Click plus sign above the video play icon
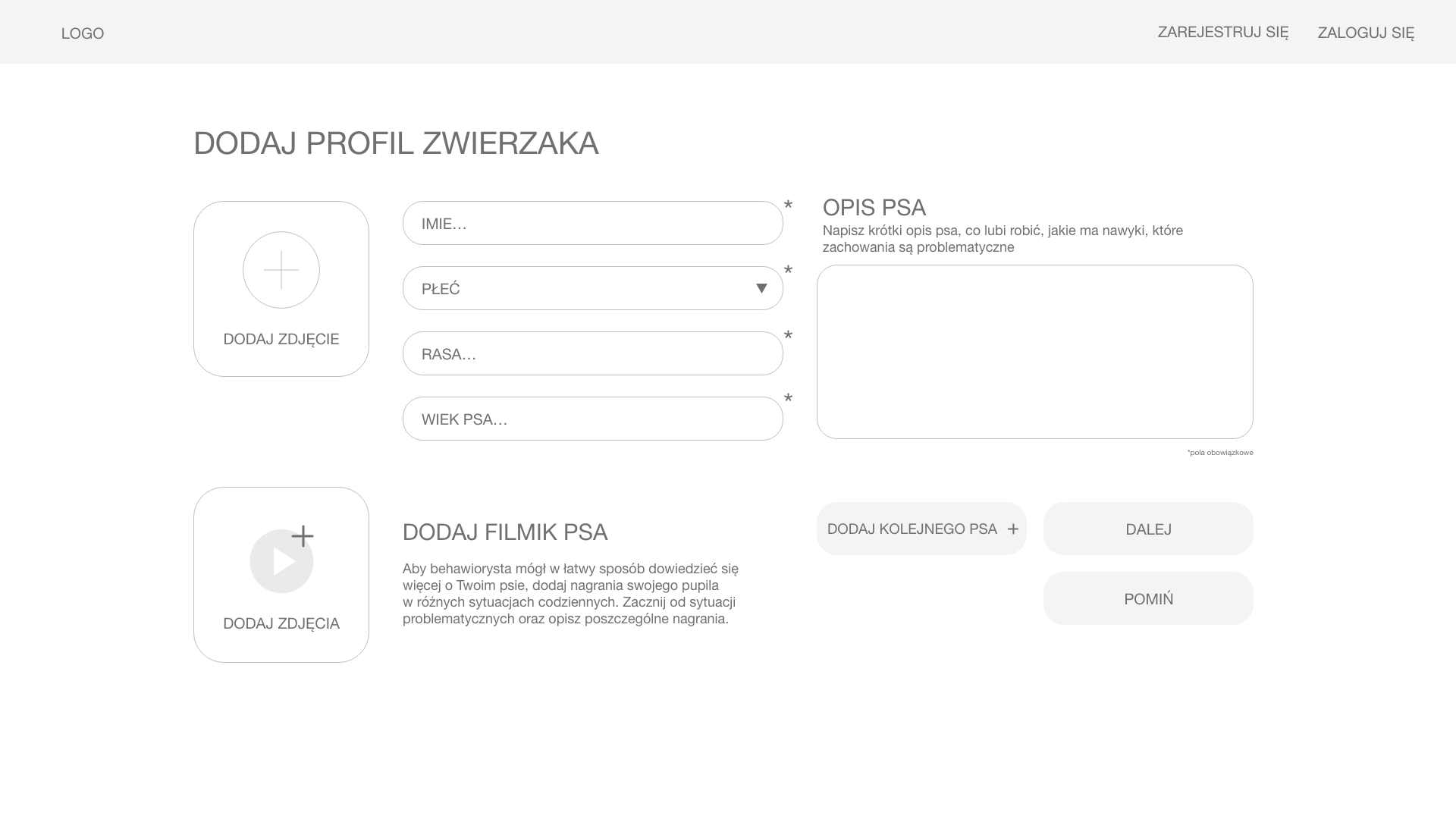Viewport: 1456px width, 819px height. 303,536
